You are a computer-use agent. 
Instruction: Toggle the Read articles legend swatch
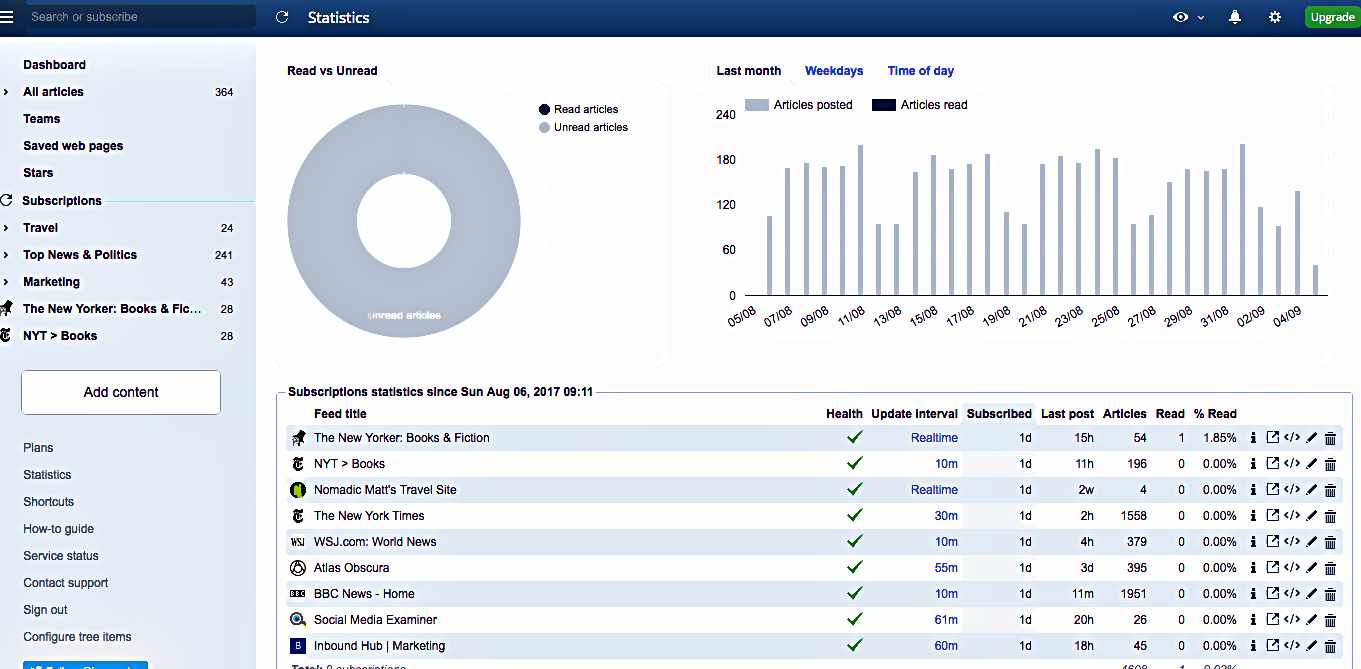pyautogui.click(x=544, y=110)
